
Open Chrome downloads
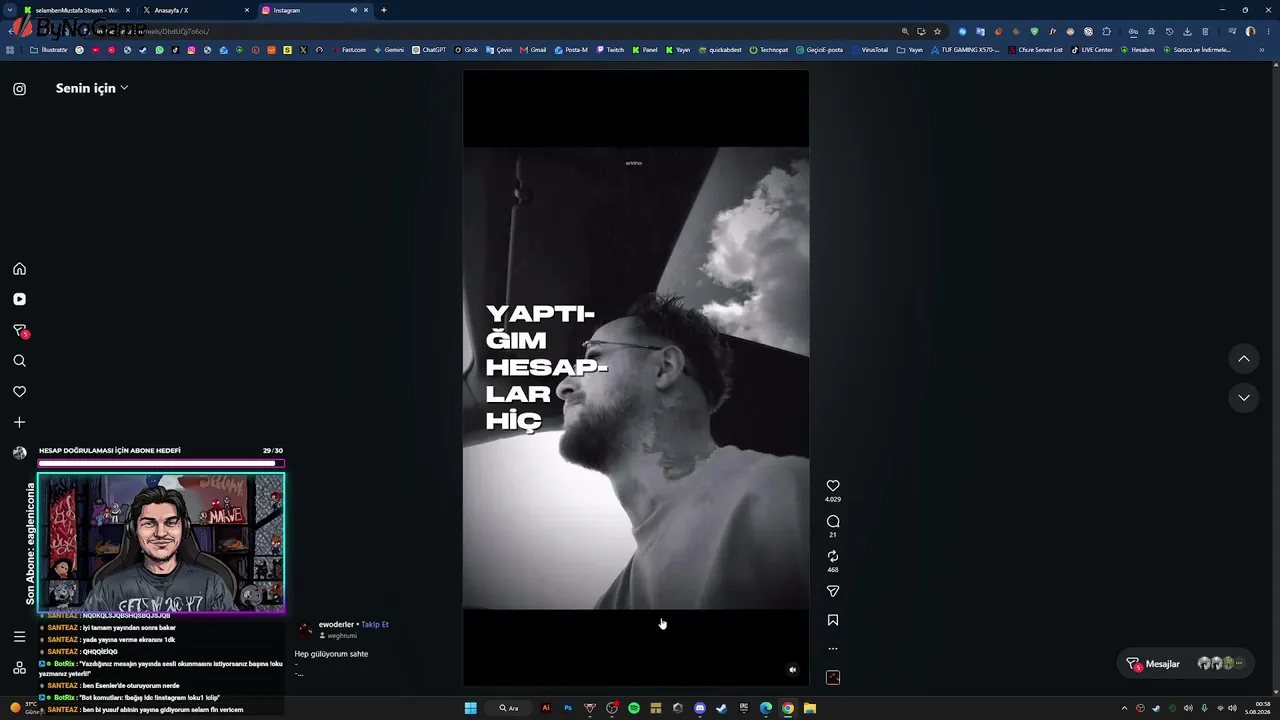click(x=1187, y=31)
